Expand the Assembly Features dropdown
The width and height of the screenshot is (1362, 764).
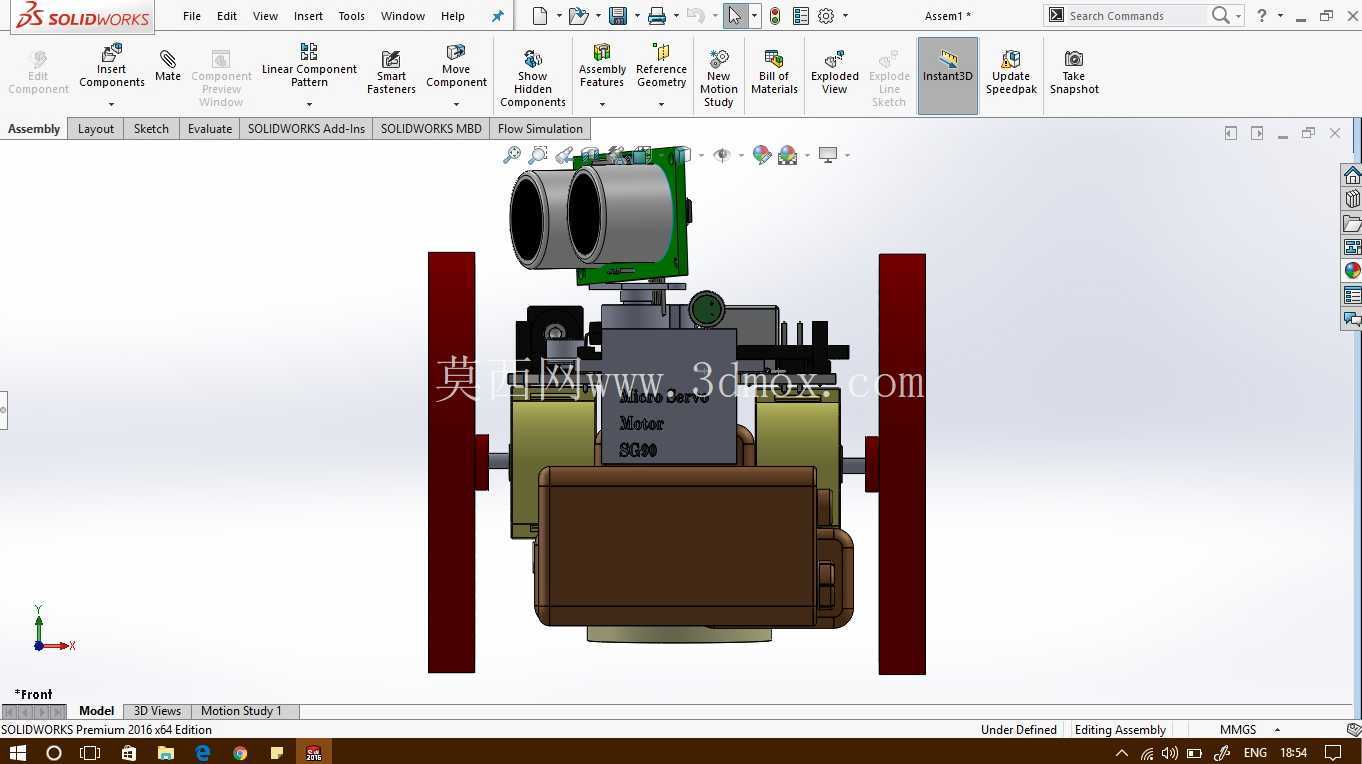coord(602,104)
